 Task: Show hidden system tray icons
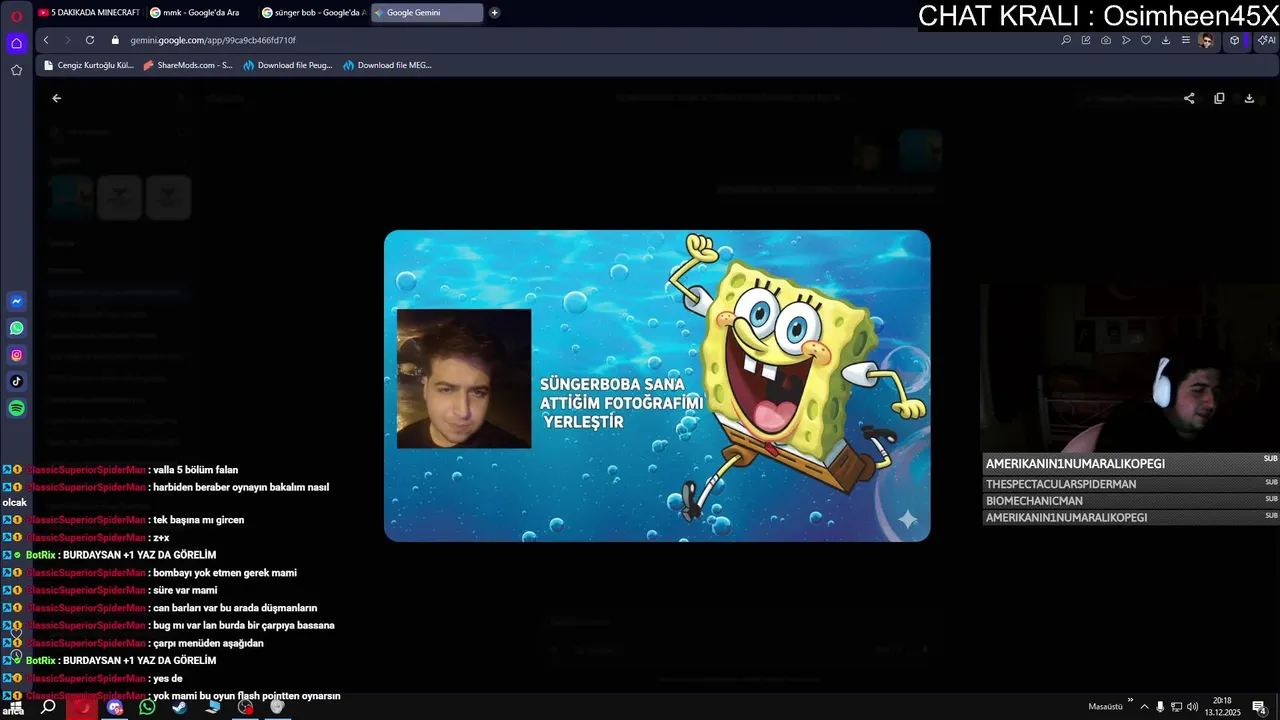[x=1145, y=707]
